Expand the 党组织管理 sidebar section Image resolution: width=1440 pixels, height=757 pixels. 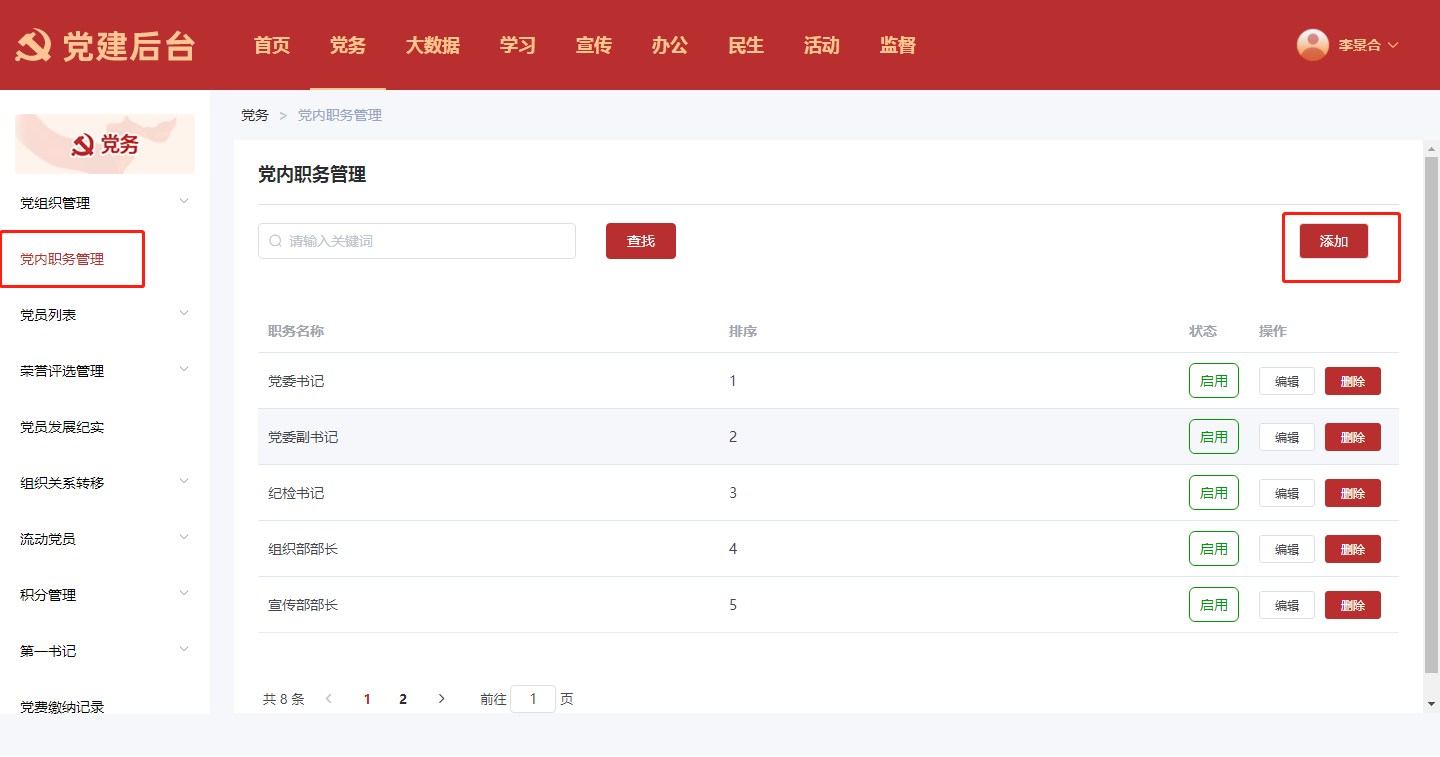pos(184,202)
